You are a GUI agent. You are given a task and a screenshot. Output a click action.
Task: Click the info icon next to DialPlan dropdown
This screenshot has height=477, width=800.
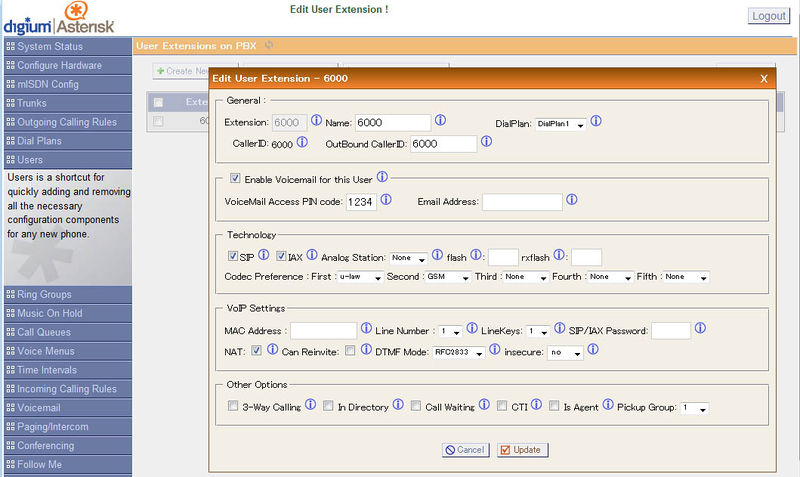click(596, 121)
